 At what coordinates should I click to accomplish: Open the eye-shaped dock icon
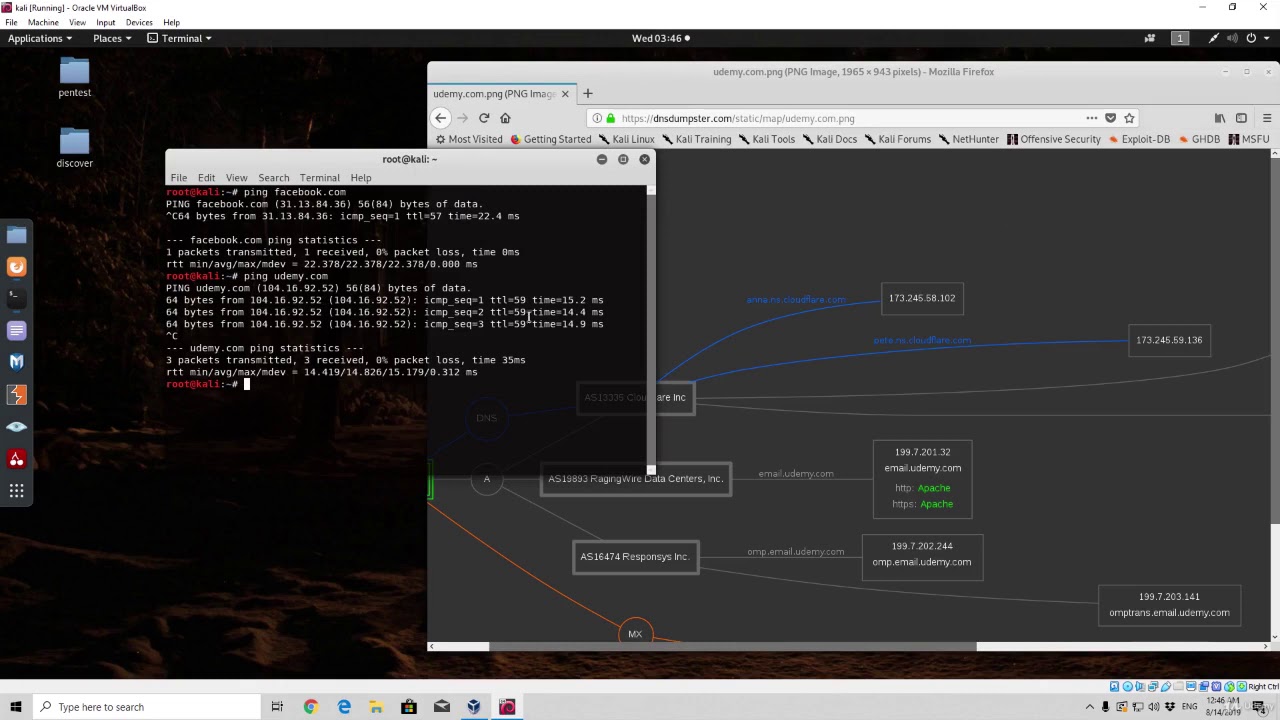tap(16, 427)
